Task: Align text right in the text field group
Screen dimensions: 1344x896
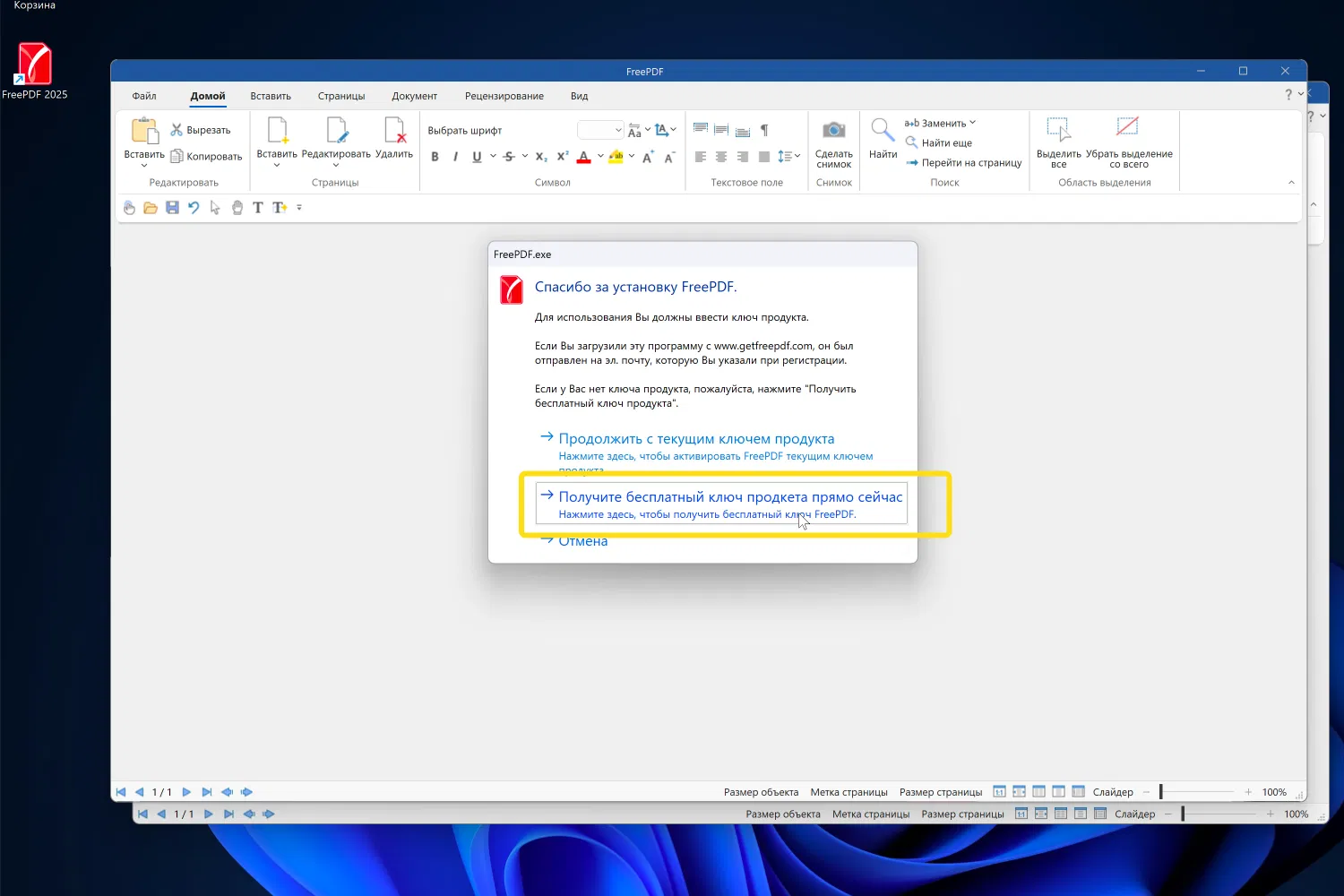Action: (x=743, y=157)
